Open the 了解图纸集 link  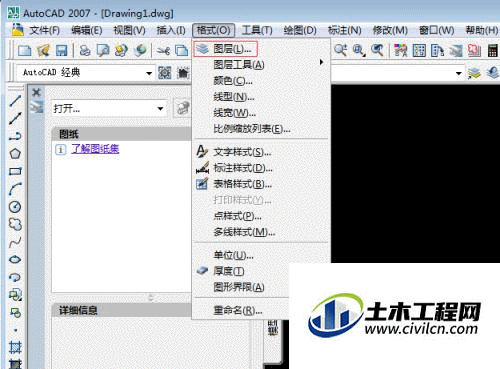tap(95, 149)
